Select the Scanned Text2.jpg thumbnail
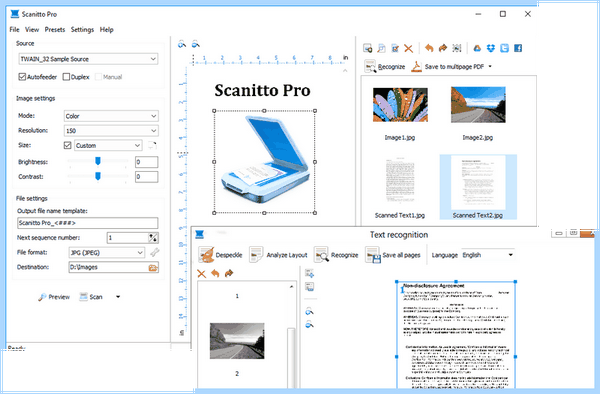This screenshot has height=394, width=600. coord(478,187)
